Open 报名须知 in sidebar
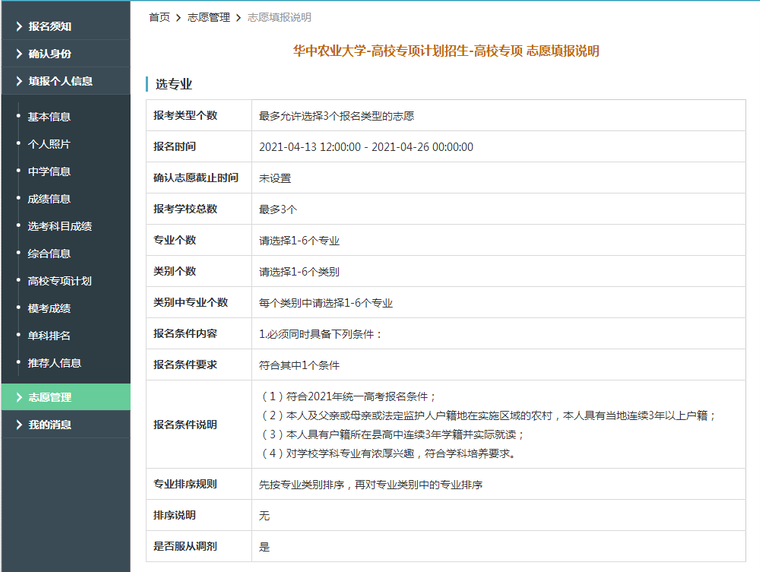The image size is (760, 572). (x=49, y=26)
